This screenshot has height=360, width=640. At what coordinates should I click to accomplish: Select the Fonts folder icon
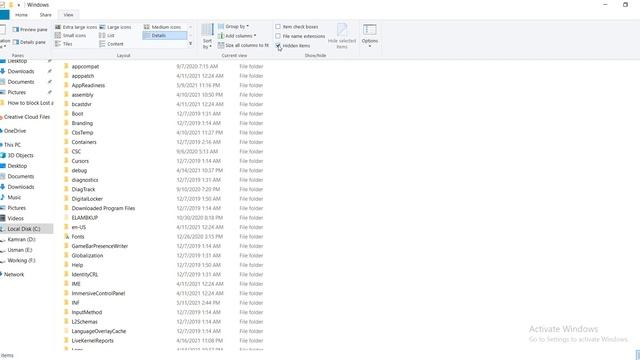pos(66,236)
